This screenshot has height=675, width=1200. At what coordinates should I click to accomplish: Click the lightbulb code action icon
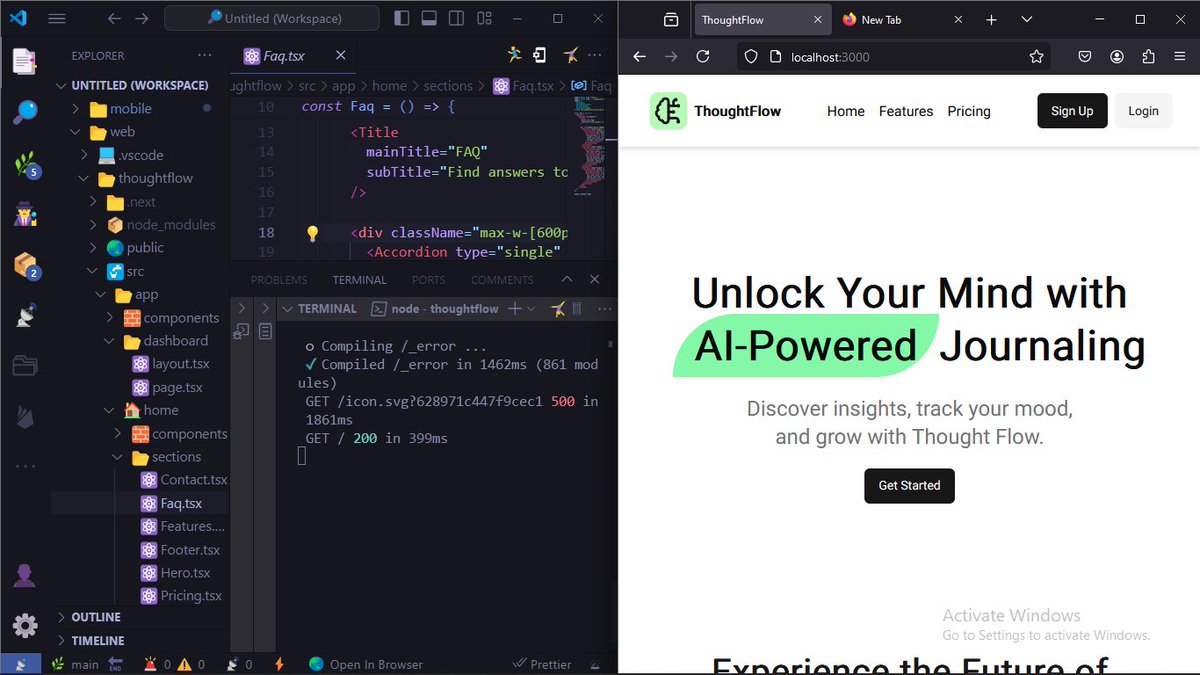point(312,233)
